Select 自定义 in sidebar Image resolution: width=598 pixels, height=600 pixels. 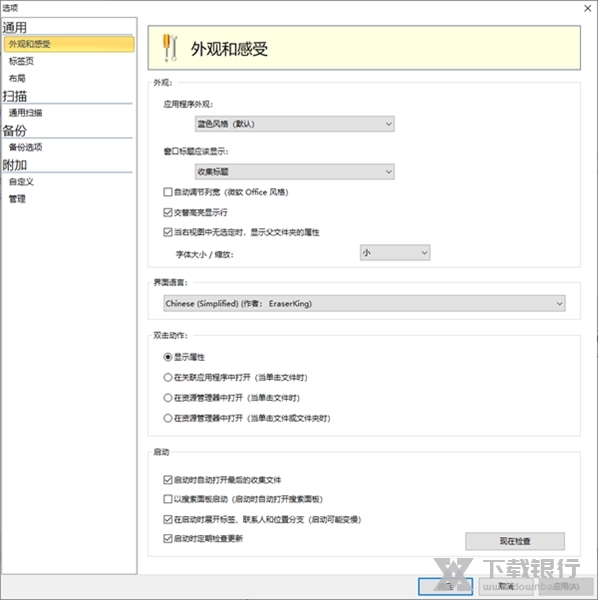coord(21,182)
